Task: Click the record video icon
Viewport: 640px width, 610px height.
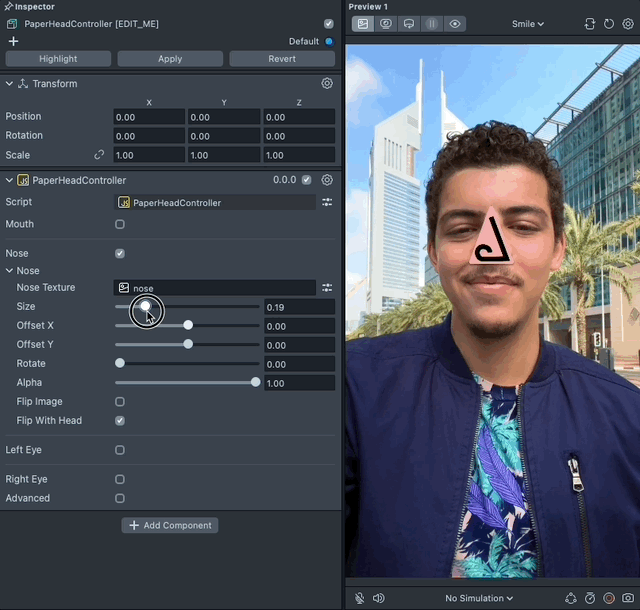Action: coord(609,598)
